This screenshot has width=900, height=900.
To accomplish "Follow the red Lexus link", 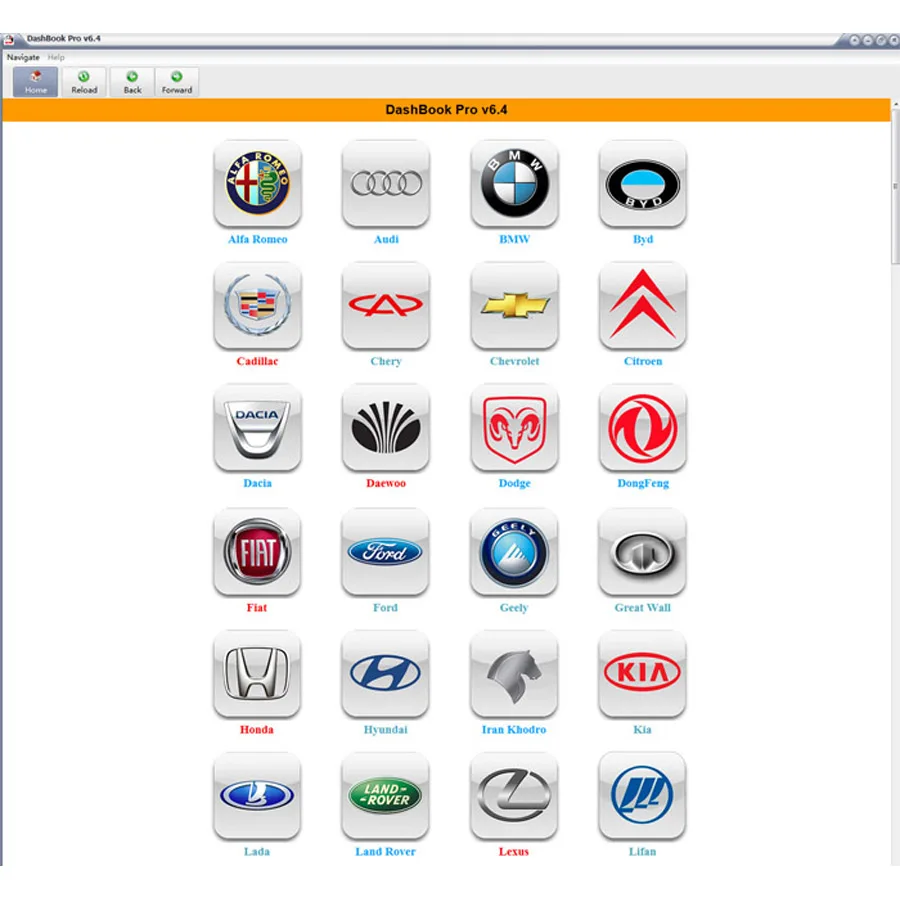I will click(x=514, y=851).
